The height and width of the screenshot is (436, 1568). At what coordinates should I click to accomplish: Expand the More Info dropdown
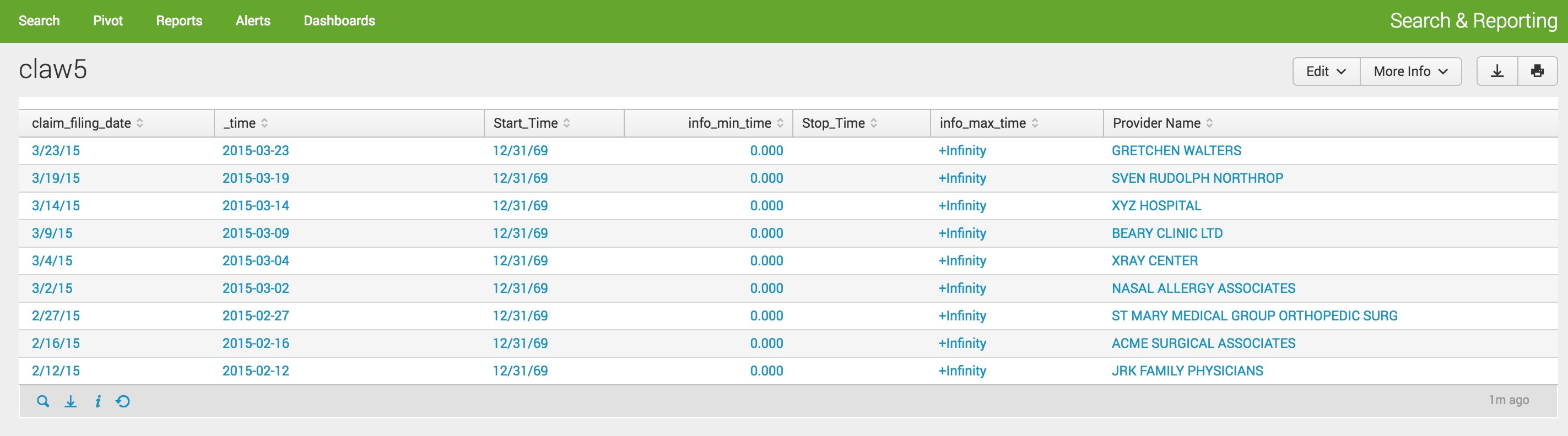(1410, 72)
